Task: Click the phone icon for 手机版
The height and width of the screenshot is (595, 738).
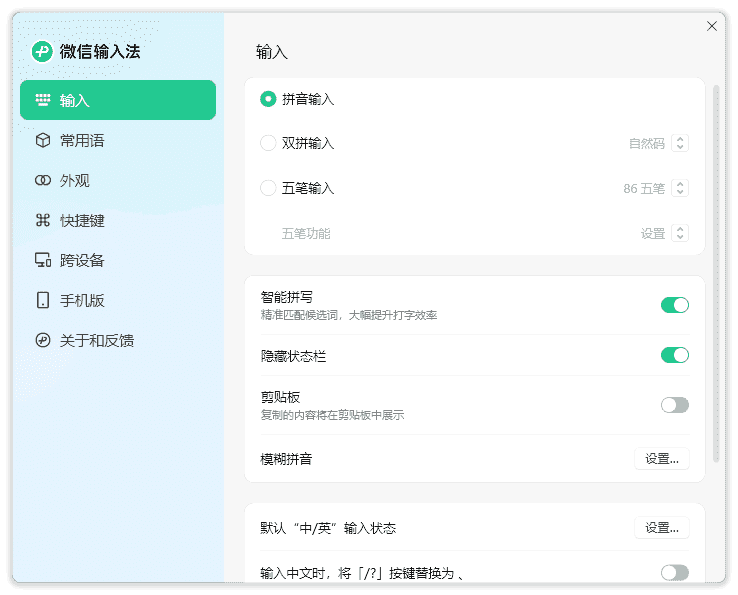Action: coord(43,301)
